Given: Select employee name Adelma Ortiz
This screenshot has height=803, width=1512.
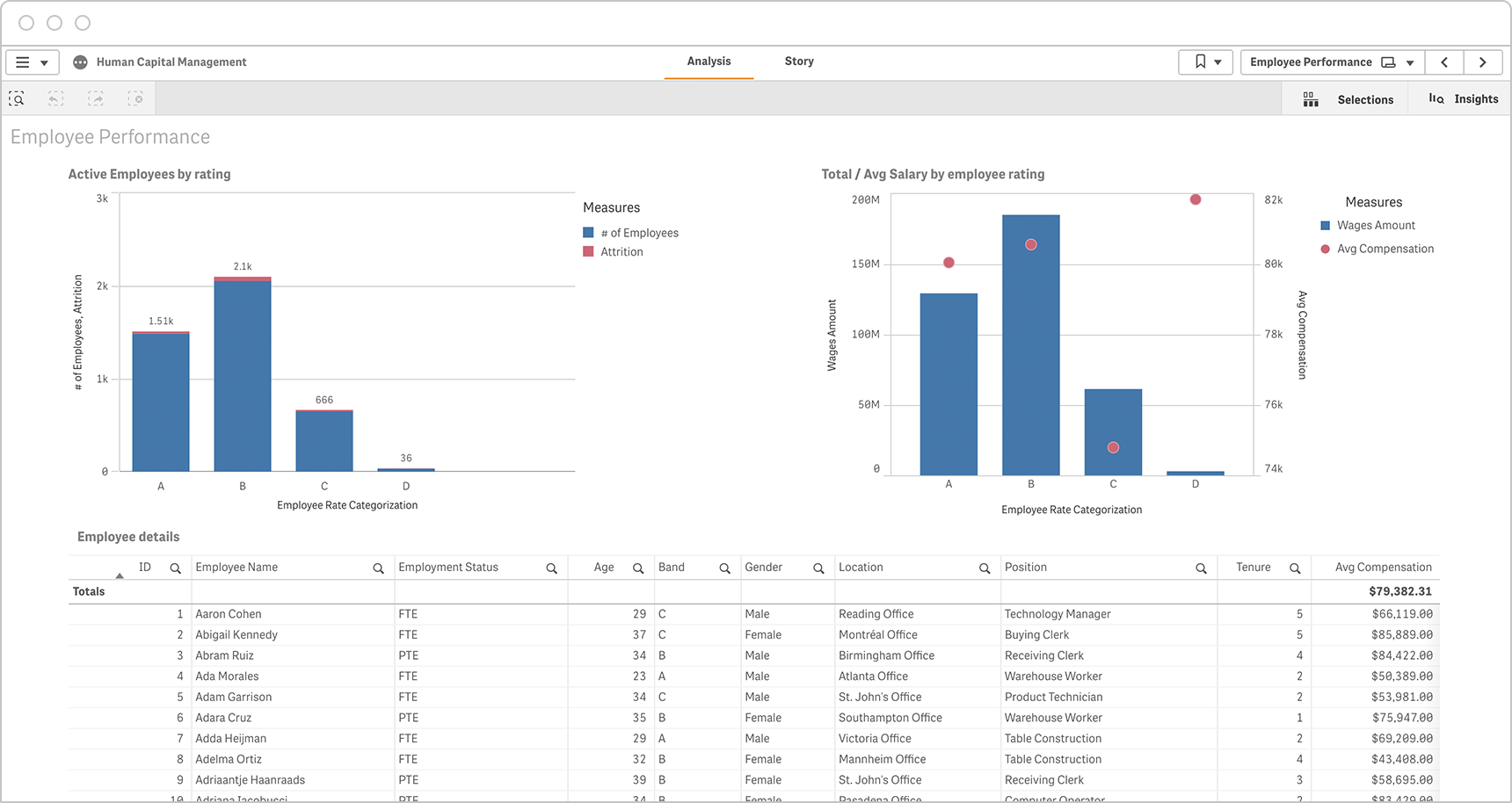Looking at the screenshot, I should (x=229, y=759).
